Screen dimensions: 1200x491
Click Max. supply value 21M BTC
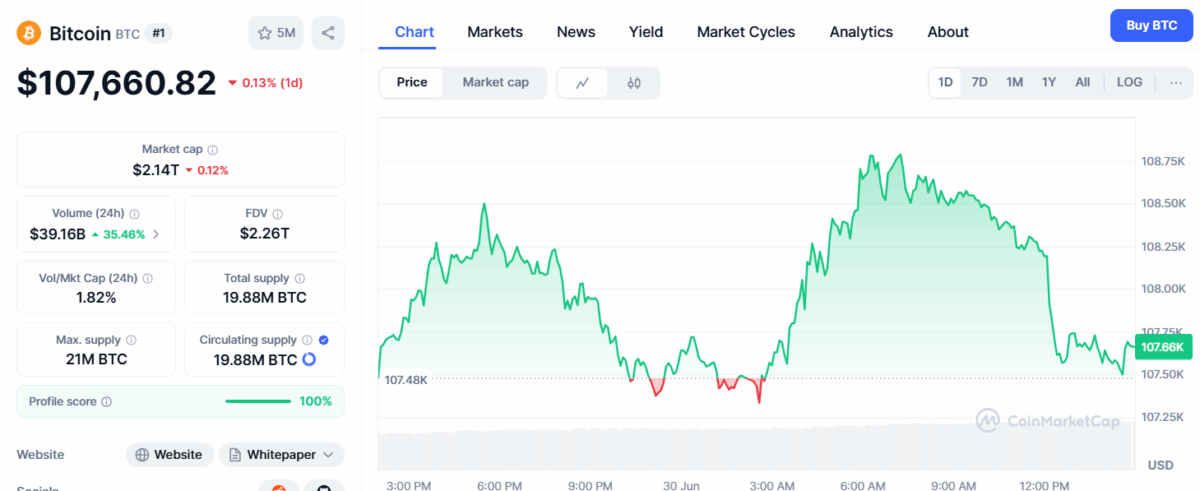96,359
